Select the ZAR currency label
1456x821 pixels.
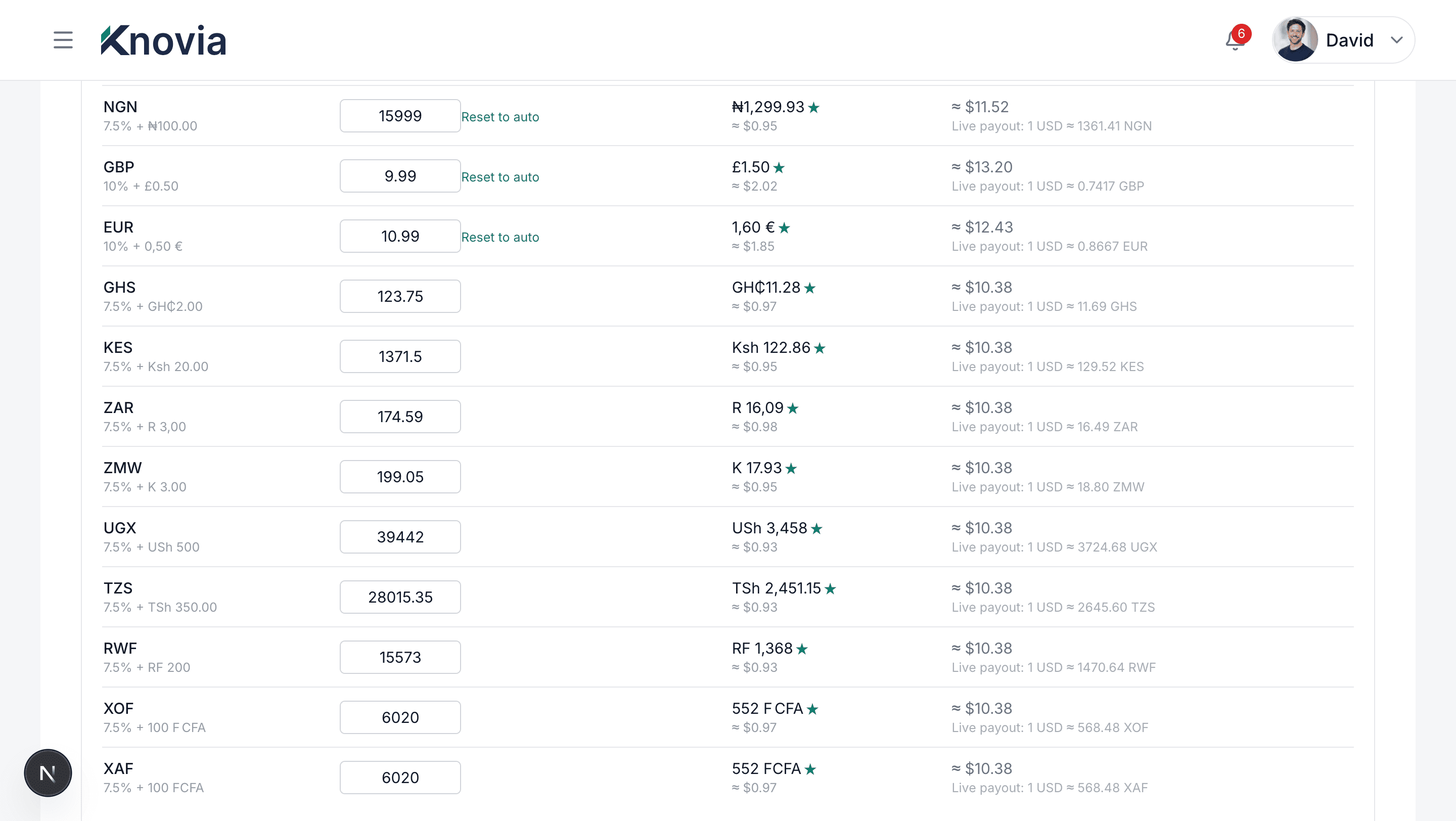[x=118, y=408]
